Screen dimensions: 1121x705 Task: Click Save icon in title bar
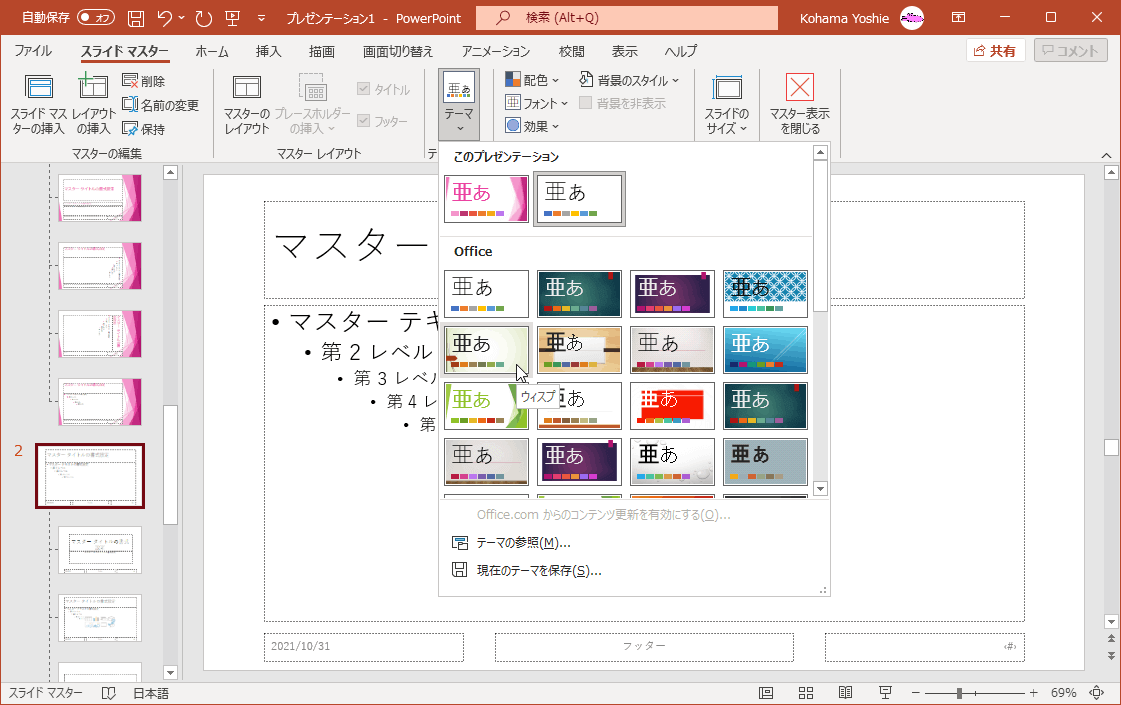[x=136, y=18]
